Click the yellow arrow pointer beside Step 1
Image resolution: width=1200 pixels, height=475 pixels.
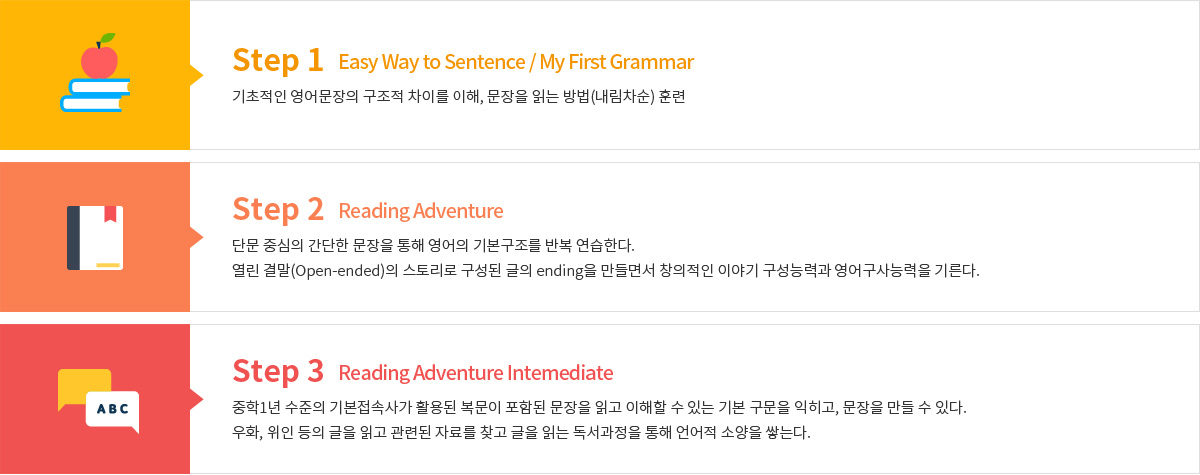point(196,74)
